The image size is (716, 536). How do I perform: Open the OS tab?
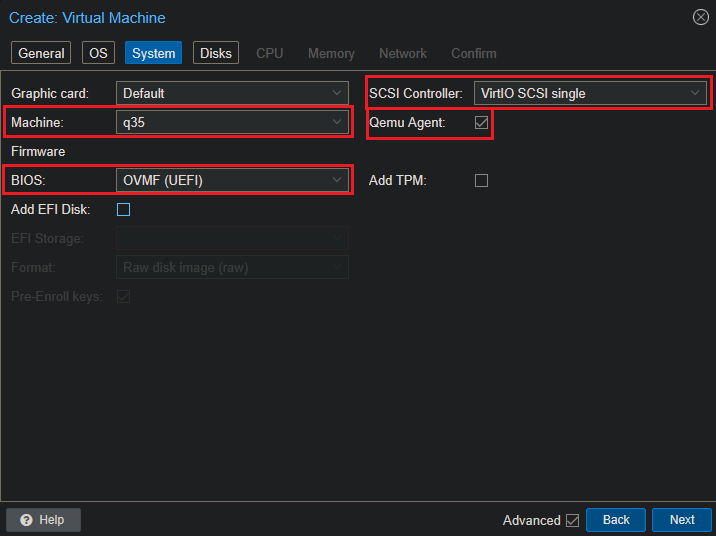98,53
